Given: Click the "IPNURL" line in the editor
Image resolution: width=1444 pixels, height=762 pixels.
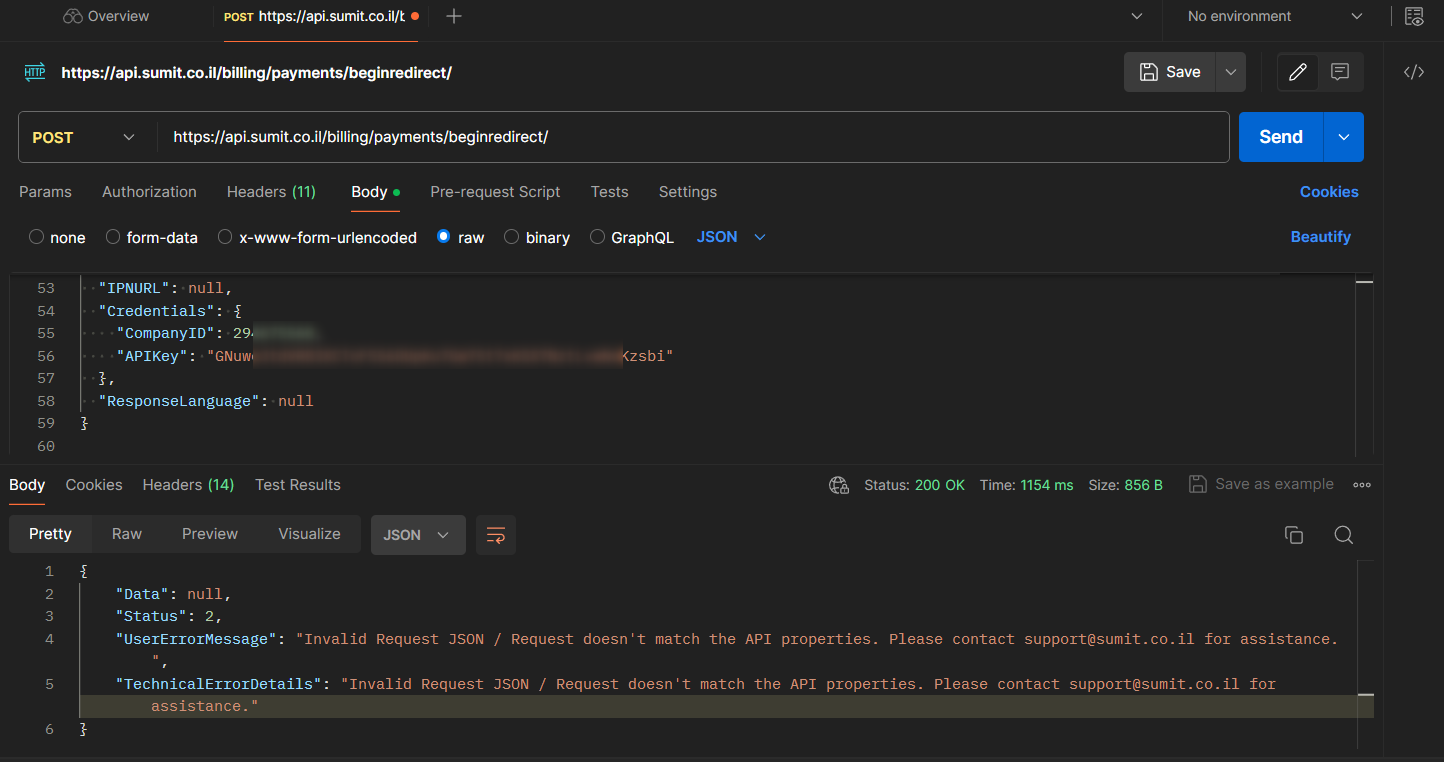Looking at the screenshot, I should 165,288.
